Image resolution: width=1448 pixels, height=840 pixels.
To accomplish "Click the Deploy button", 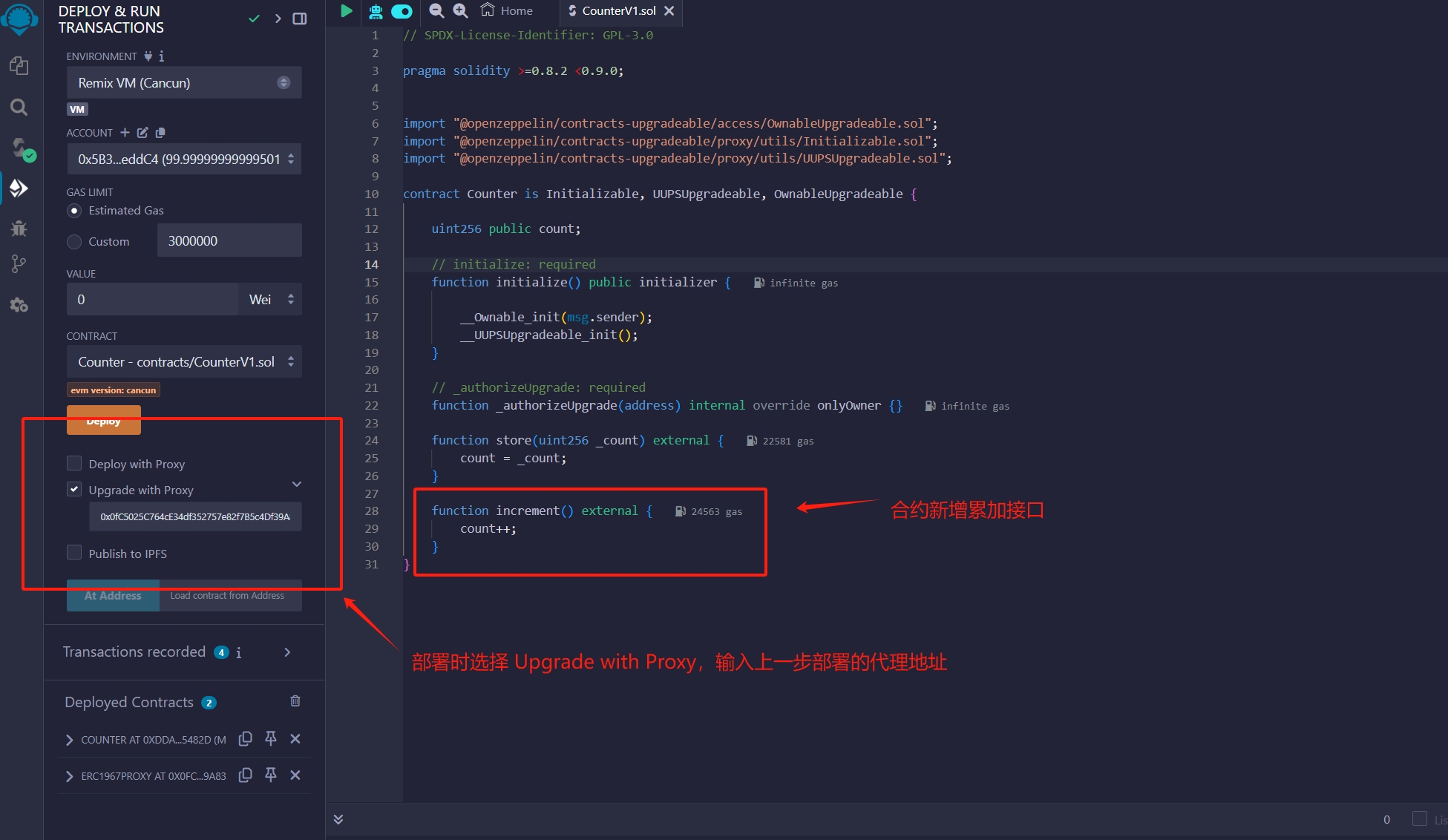I will [103, 419].
